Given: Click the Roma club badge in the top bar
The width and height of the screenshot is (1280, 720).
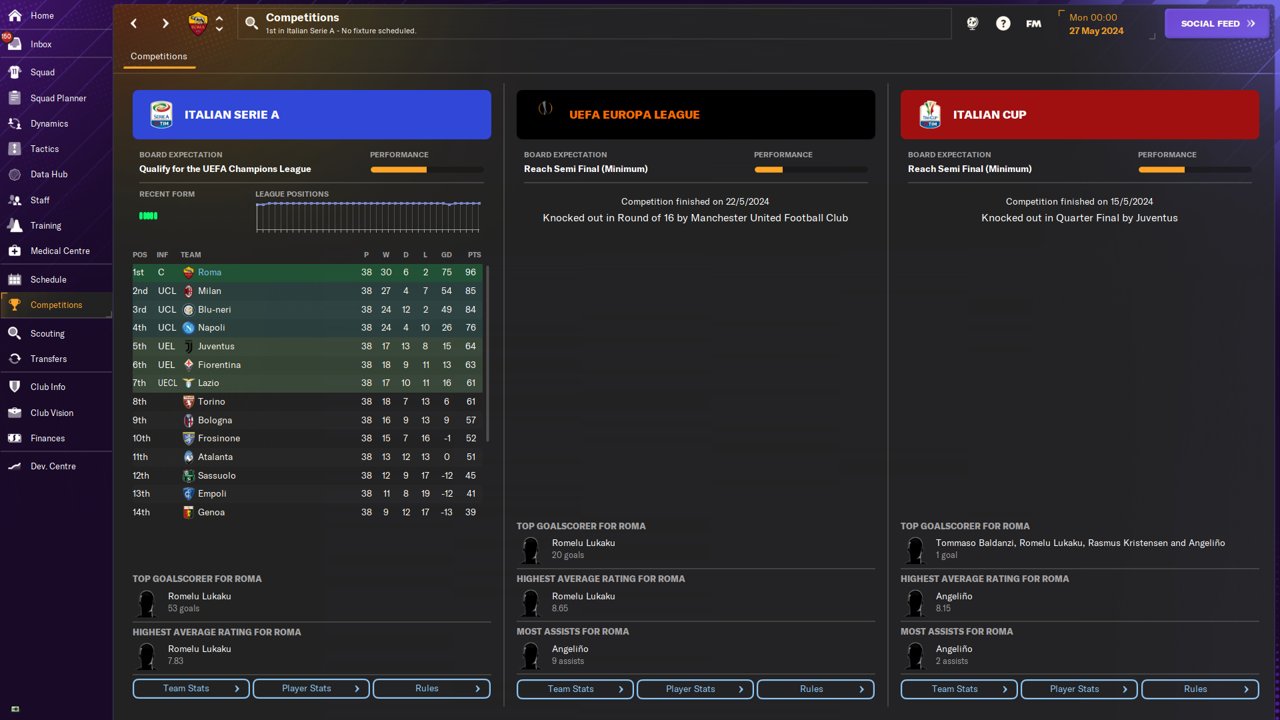Looking at the screenshot, I should [x=198, y=23].
